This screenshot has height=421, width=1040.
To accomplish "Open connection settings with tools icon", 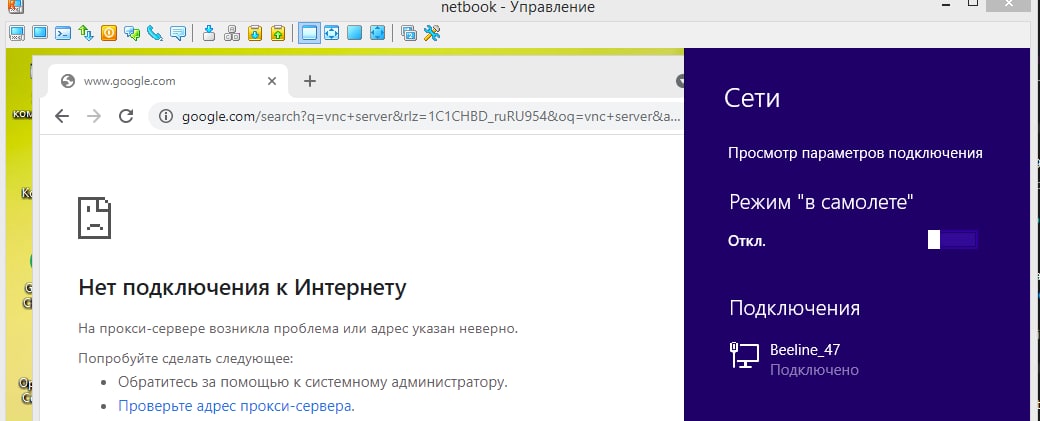I will 432,32.
